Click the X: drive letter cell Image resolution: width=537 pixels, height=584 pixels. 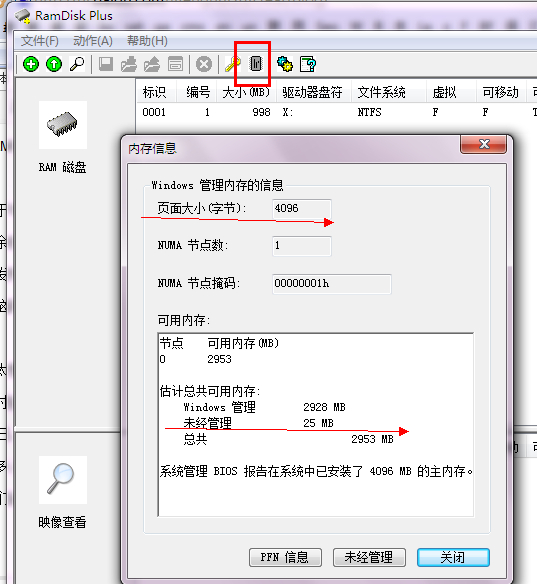pos(288,112)
